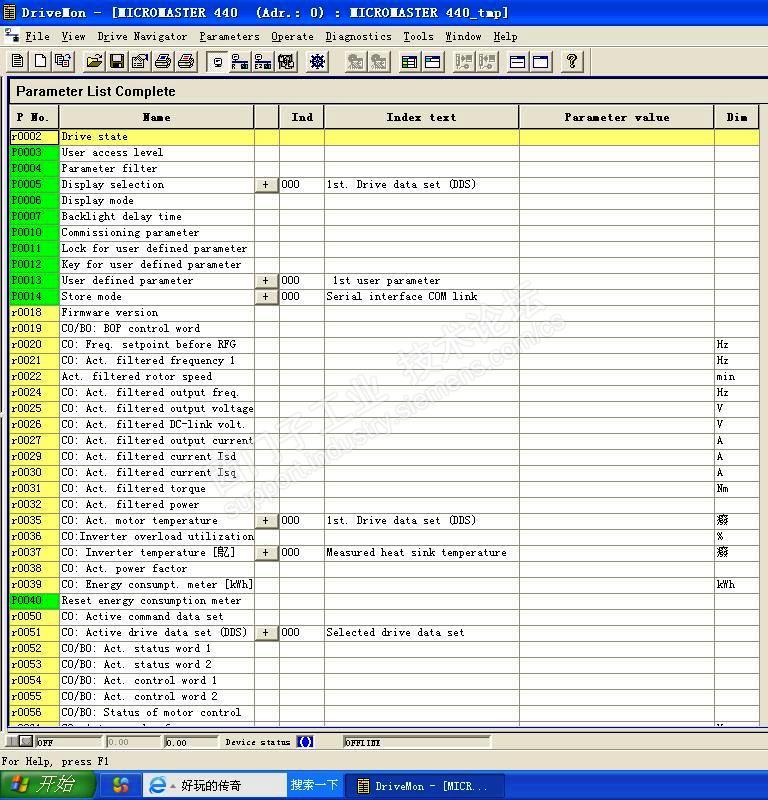Expand indices of r0035 motor temperature
Screen dimensions: 768x800
click(266, 520)
